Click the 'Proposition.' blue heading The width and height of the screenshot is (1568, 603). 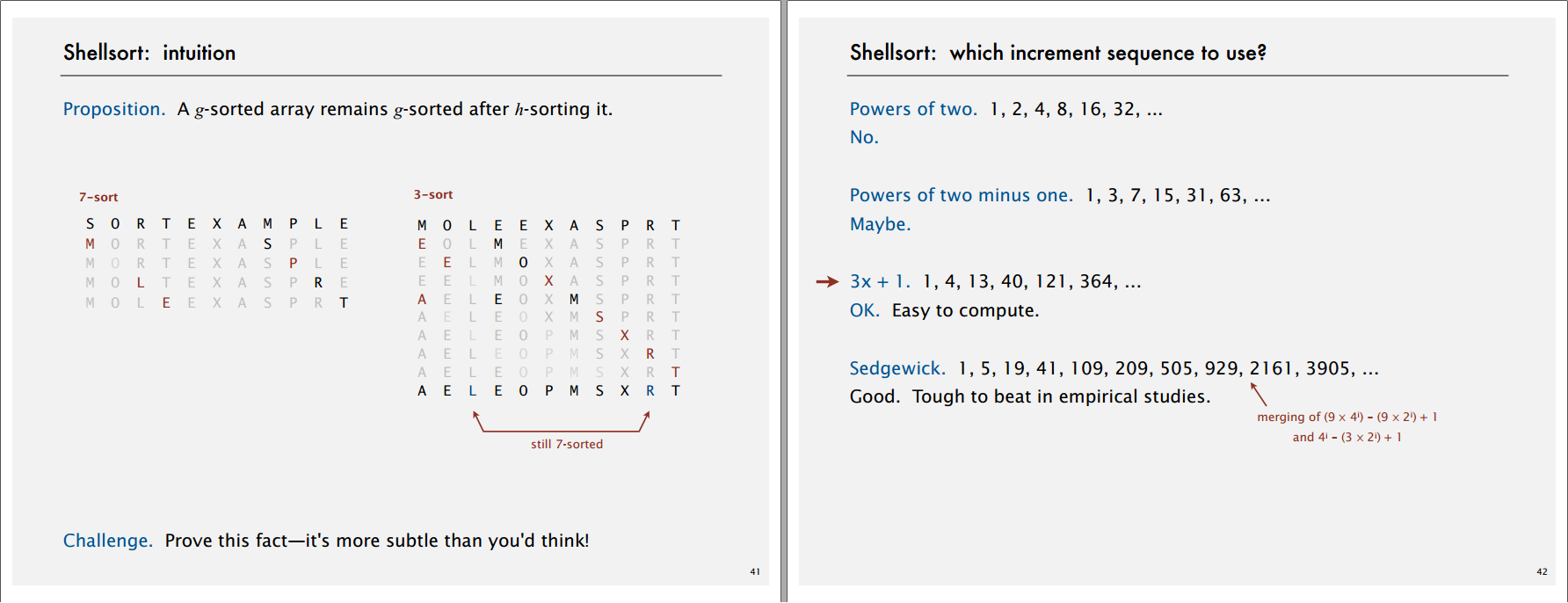point(114,109)
